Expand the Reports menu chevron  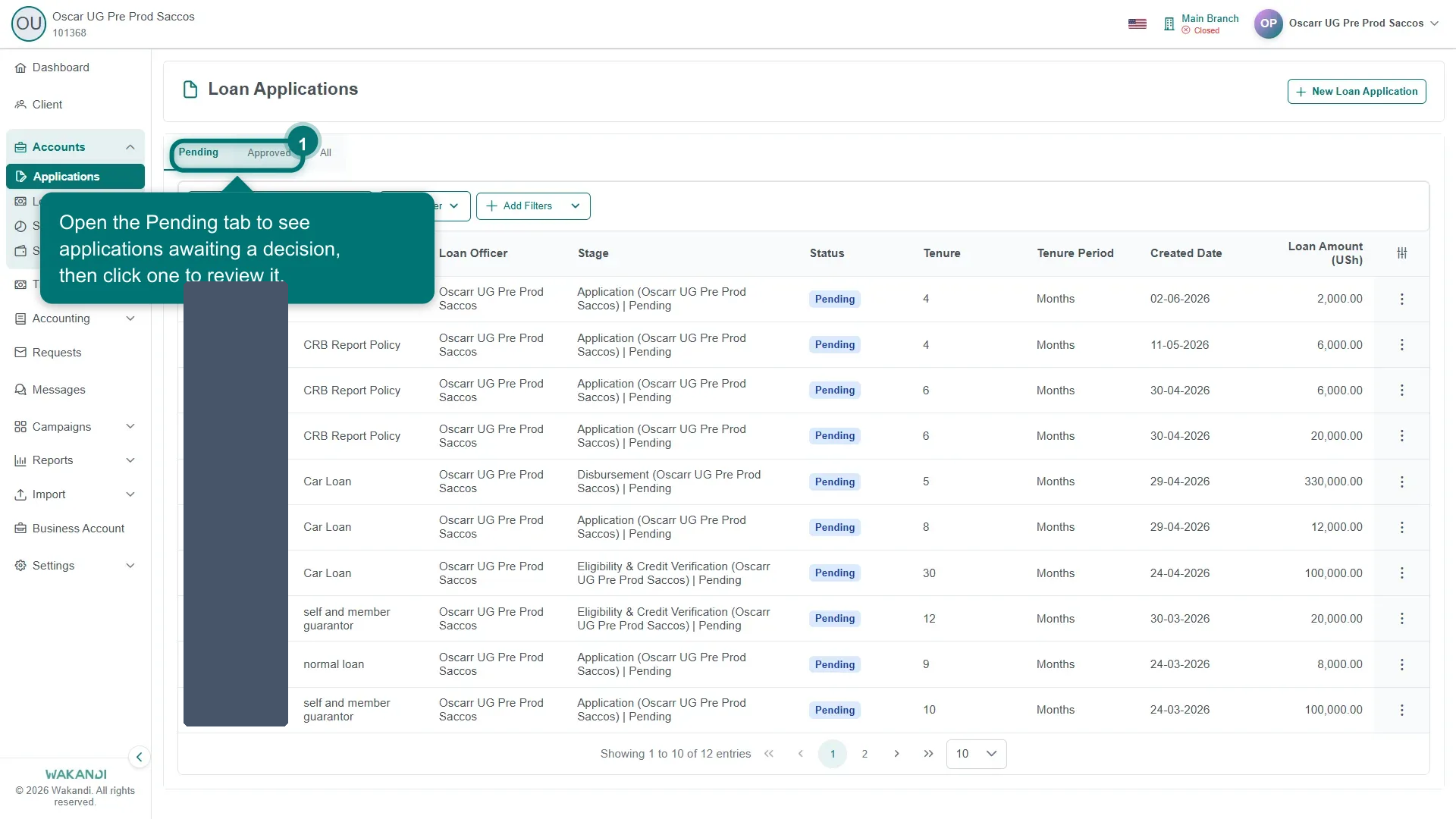[130, 460]
